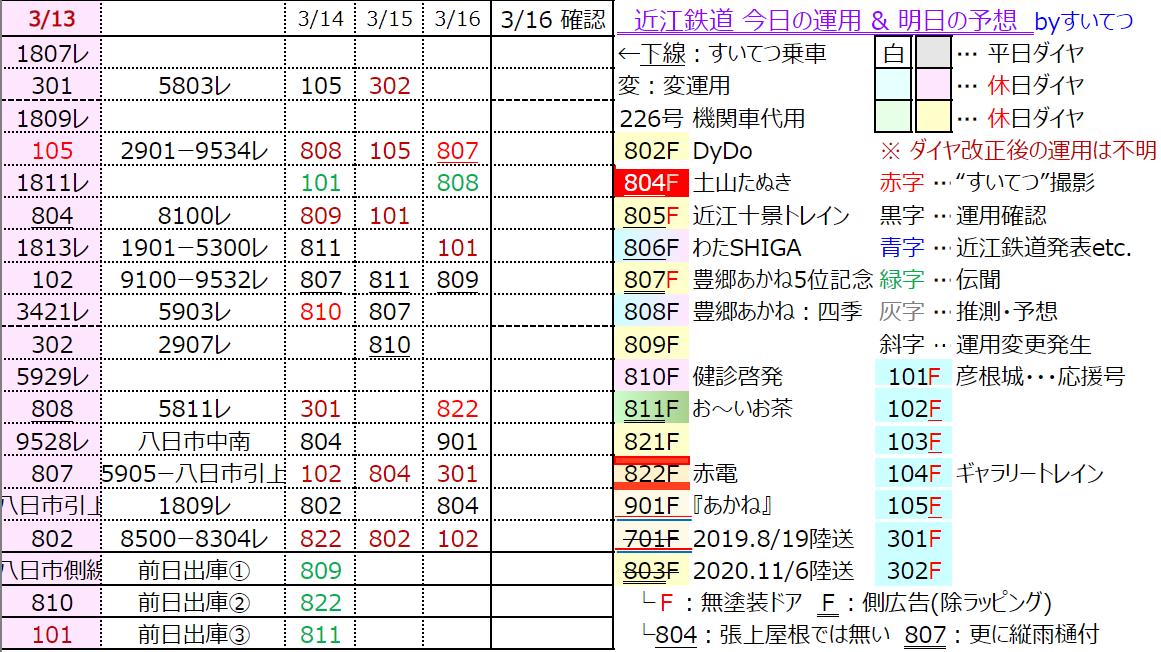Viewport: 1161px width, 652px height.
Task: Click the green 811F legend cell
Action: pos(652,409)
